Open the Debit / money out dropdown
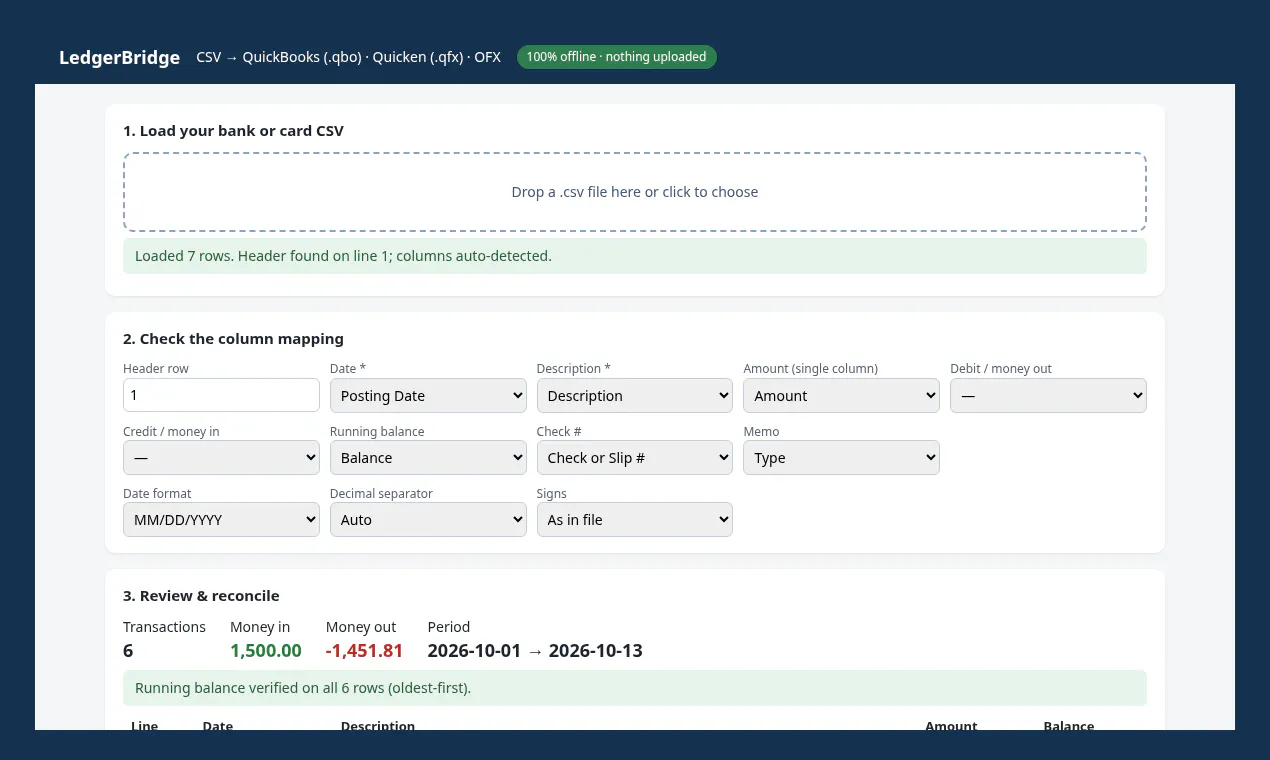Screen dimensions: 1270x760 pyautogui.click(x=1048, y=395)
